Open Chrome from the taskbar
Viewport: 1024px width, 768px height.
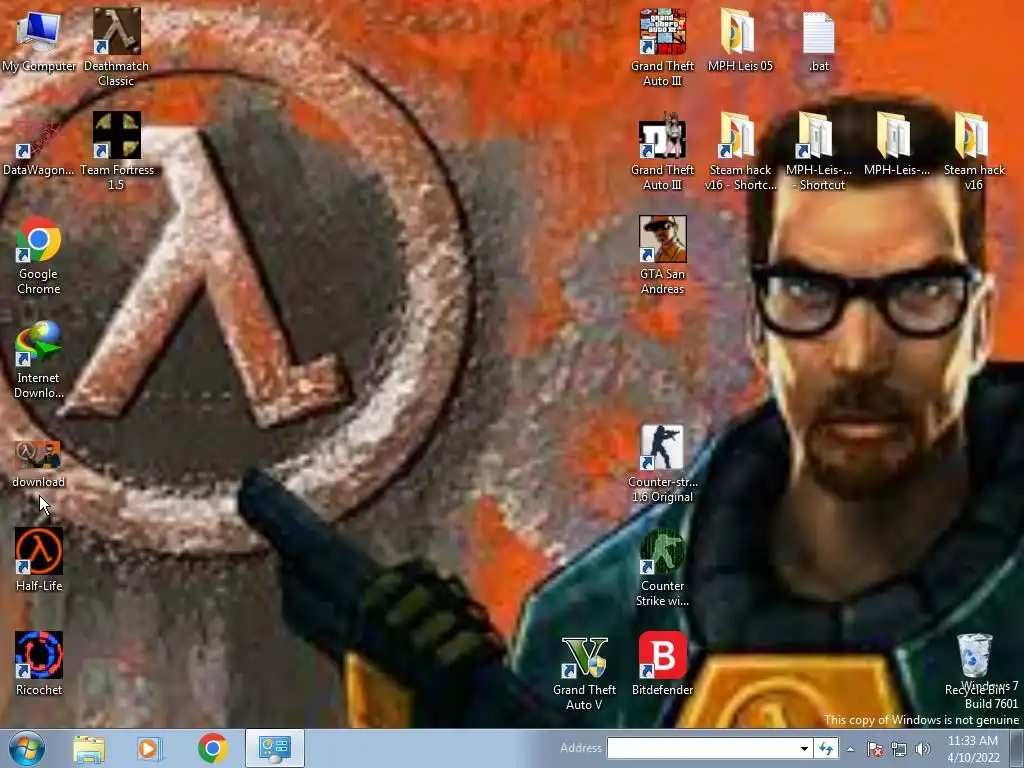click(212, 748)
